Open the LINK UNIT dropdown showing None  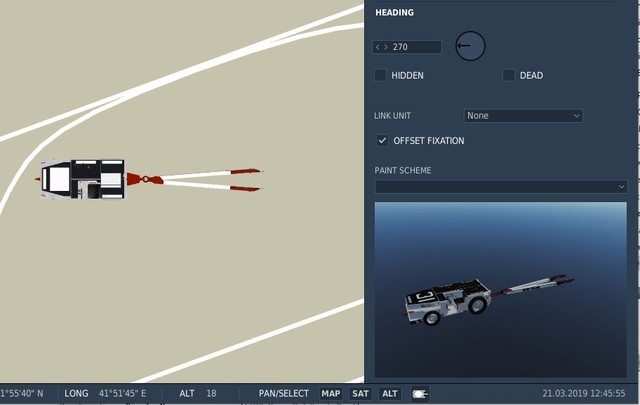[x=523, y=116]
